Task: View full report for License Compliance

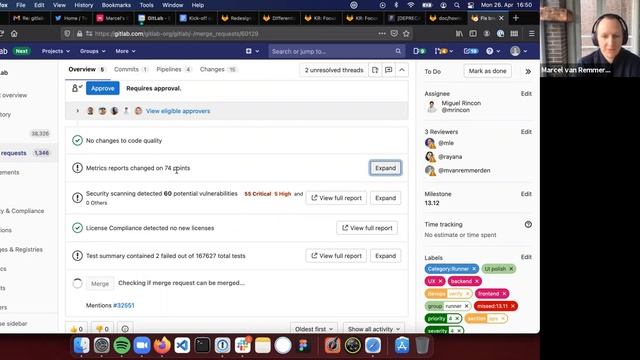Action: point(367,228)
